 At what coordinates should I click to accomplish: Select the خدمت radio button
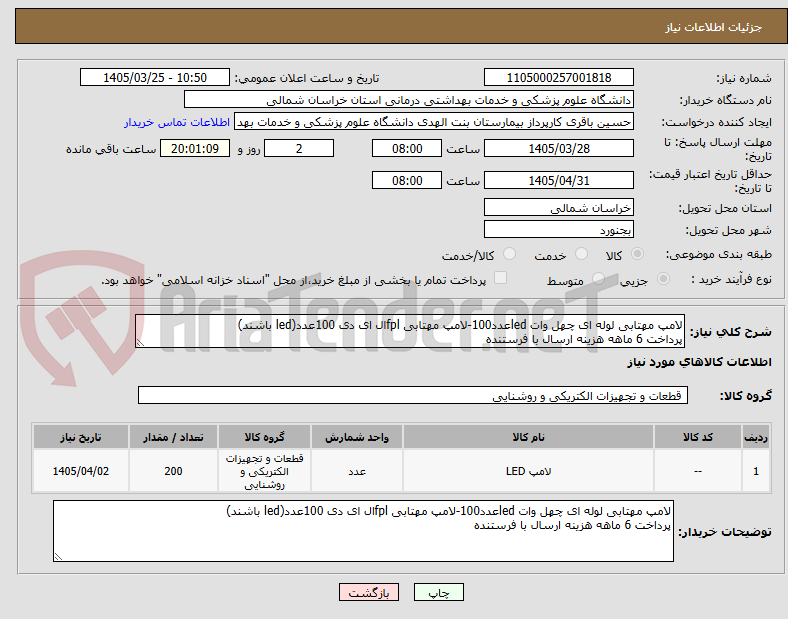[581, 254]
